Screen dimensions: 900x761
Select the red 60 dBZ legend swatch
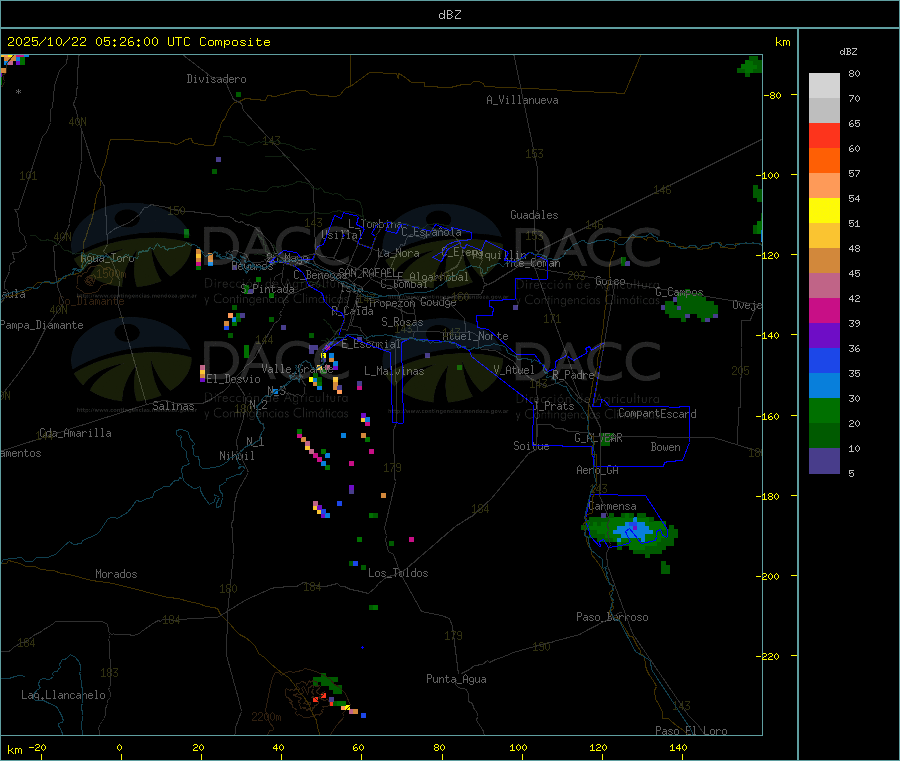824,135
